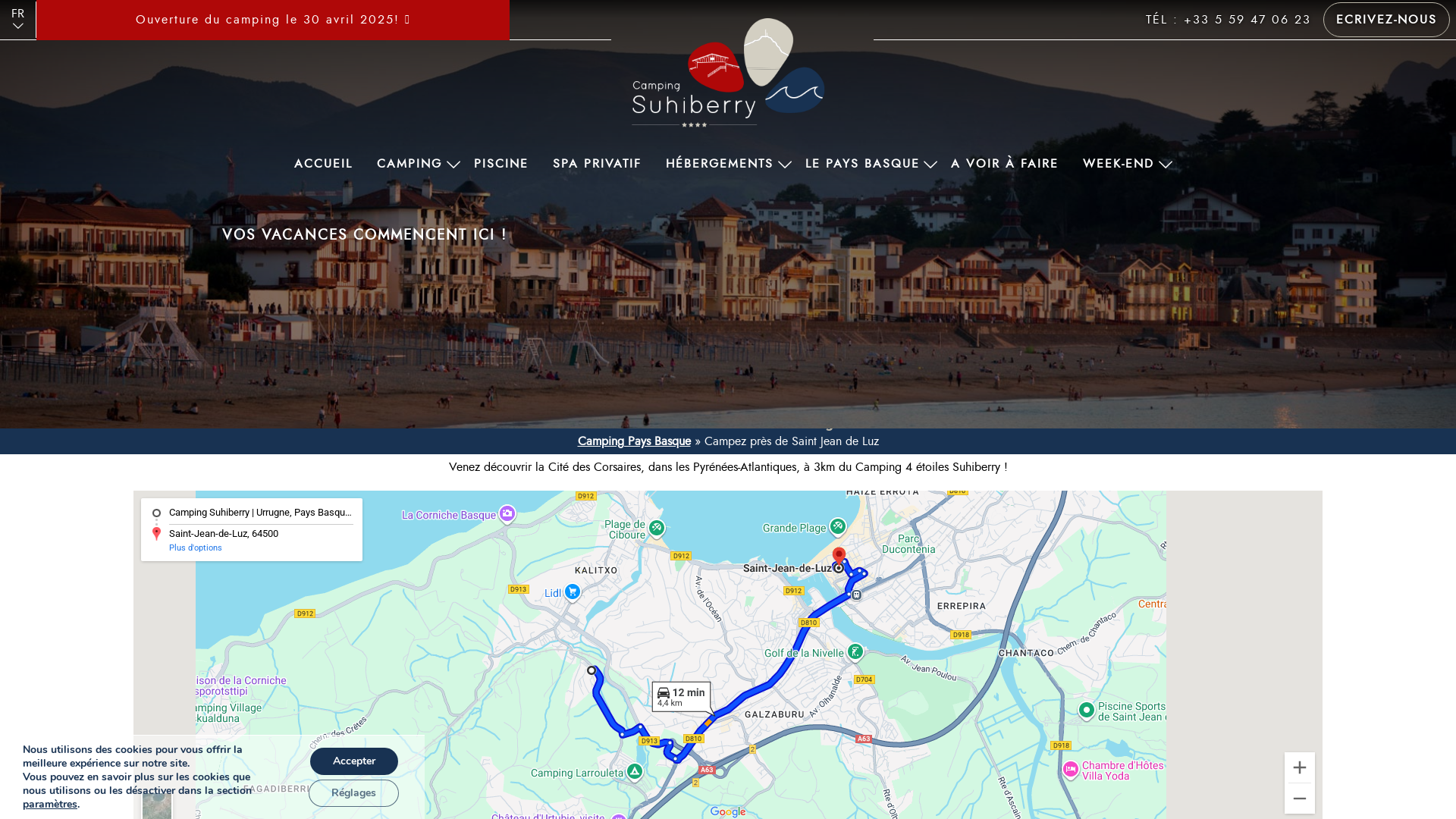Viewport: 1456px width, 819px height.
Task: Click the Lidl shopping cart map marker
Action: 573,591
